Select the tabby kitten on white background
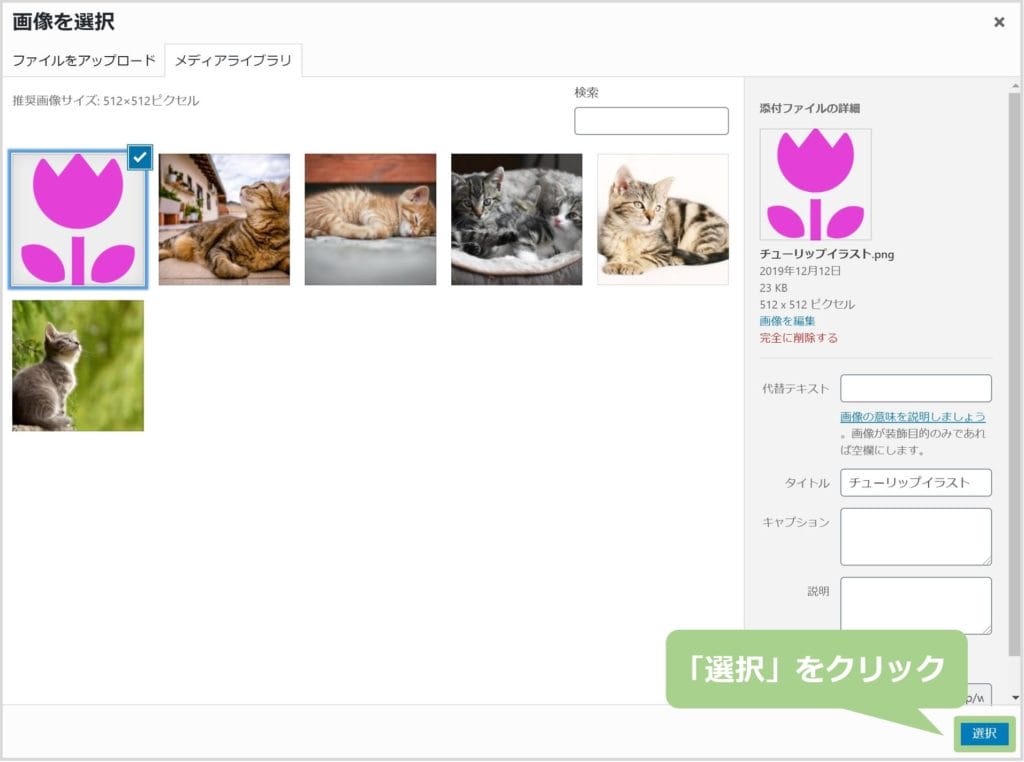 click(x=663, y=219)
